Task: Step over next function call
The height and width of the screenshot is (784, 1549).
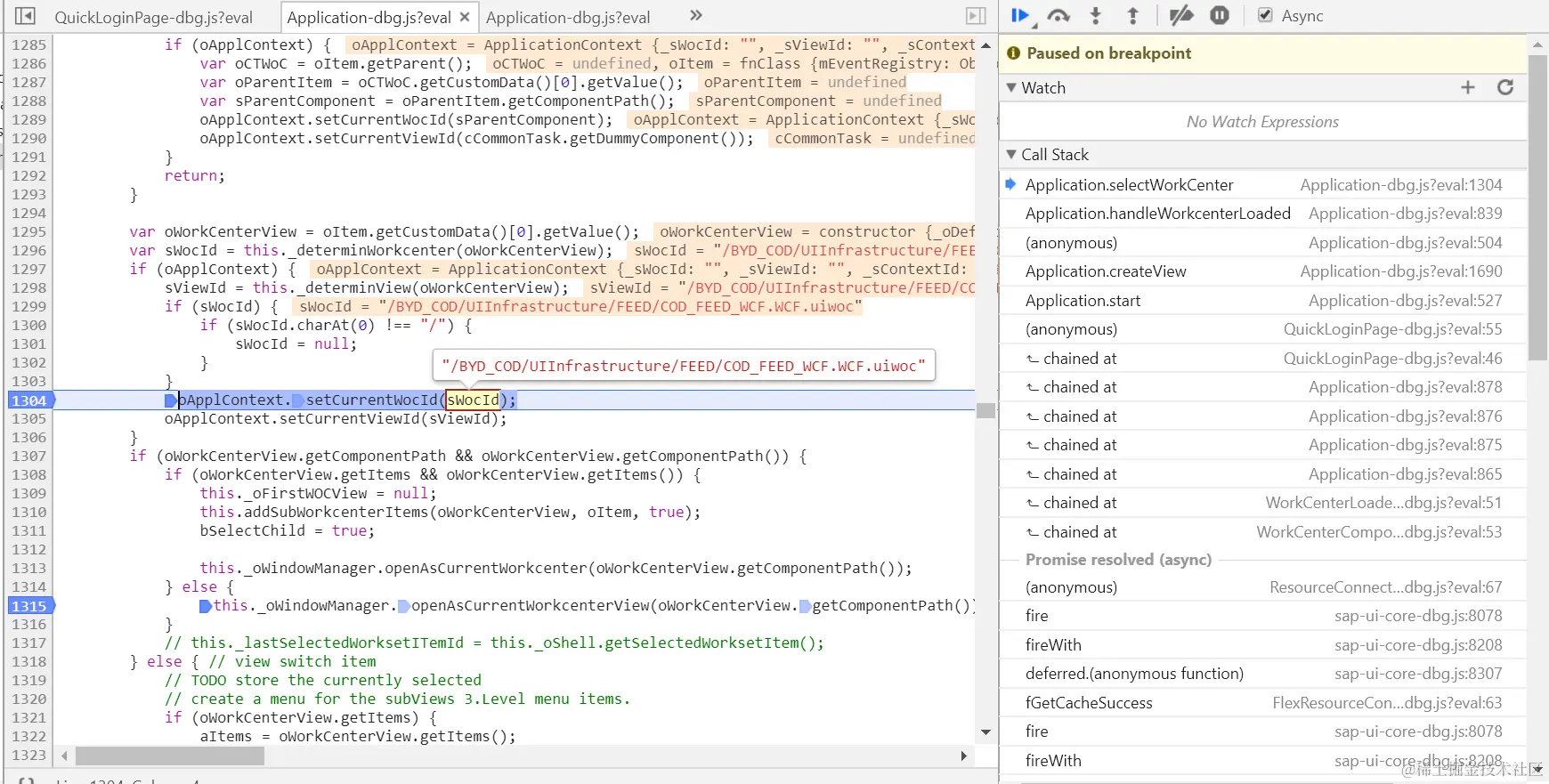Action: pyautogui.click(x=1058, y=16)
